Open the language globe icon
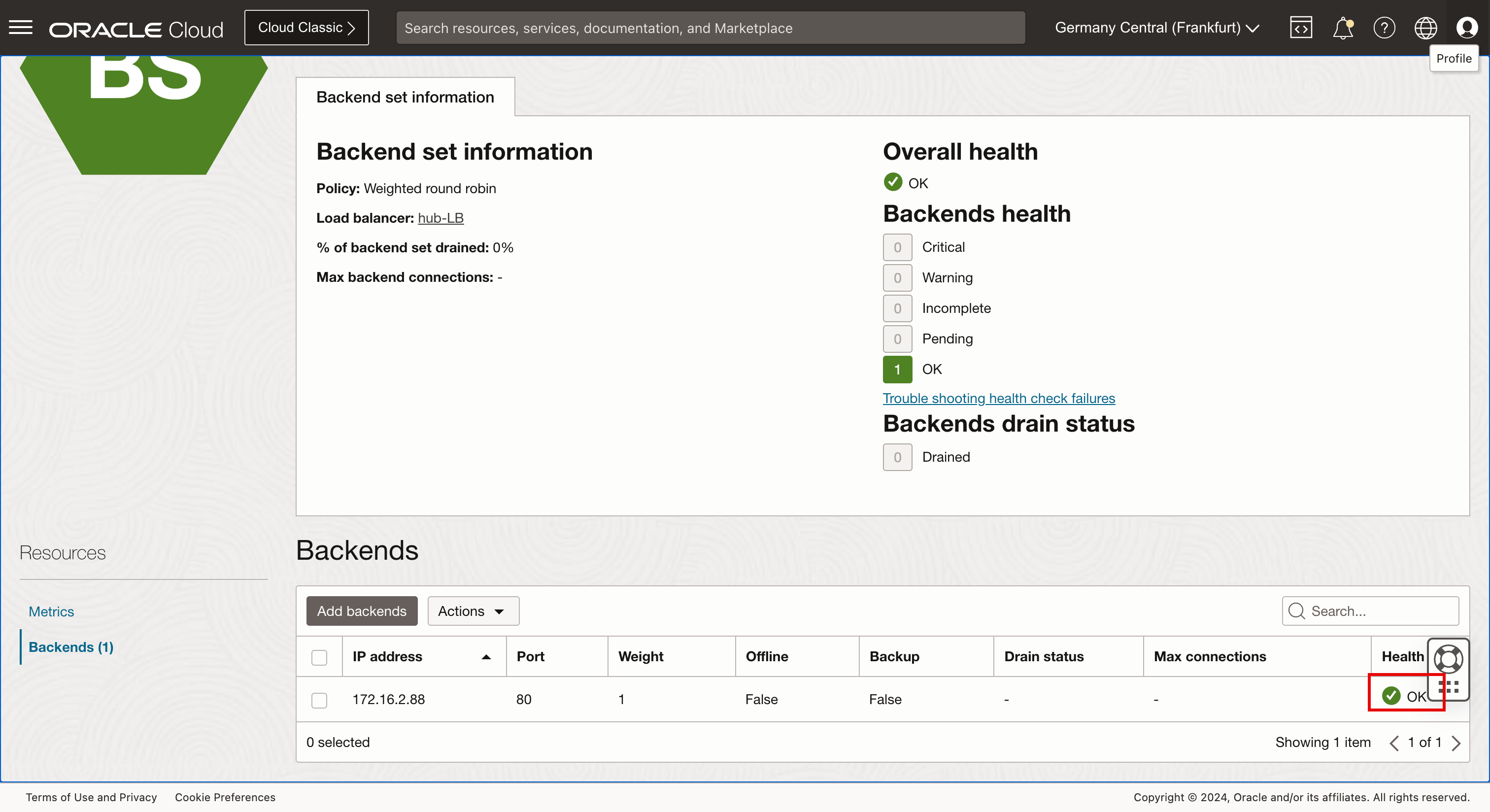The image size is (1490, 812). tap(1425, 28)
